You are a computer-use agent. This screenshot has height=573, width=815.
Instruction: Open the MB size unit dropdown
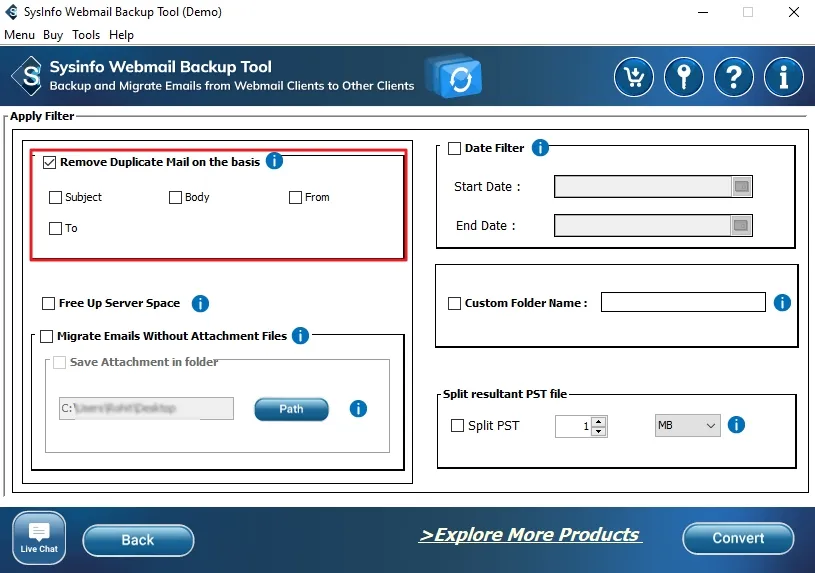pyautogui.click(x=688, y=425)
